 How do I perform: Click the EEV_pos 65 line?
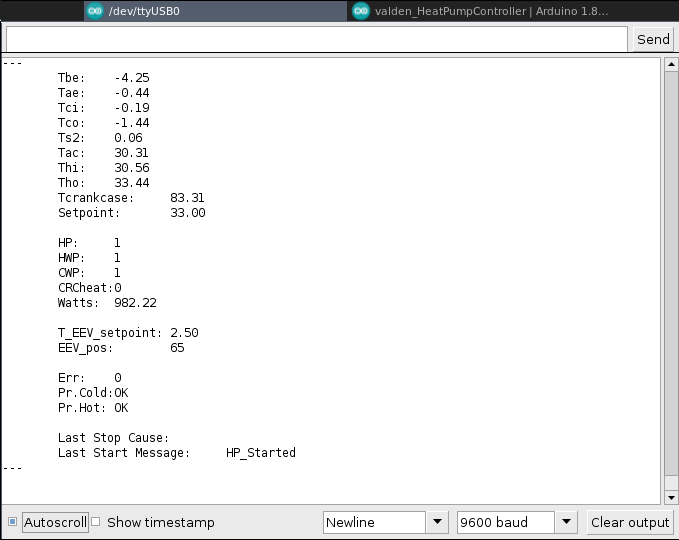pyautogui.click(x=120, y=348)
